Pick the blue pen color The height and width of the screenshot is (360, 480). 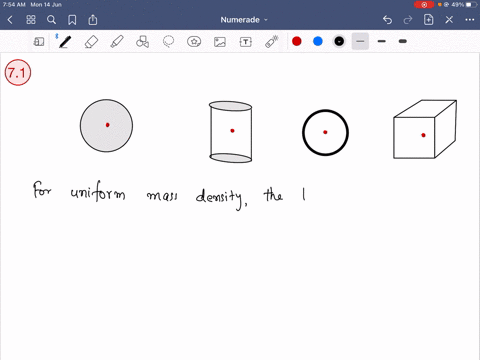tap(318, 41)
